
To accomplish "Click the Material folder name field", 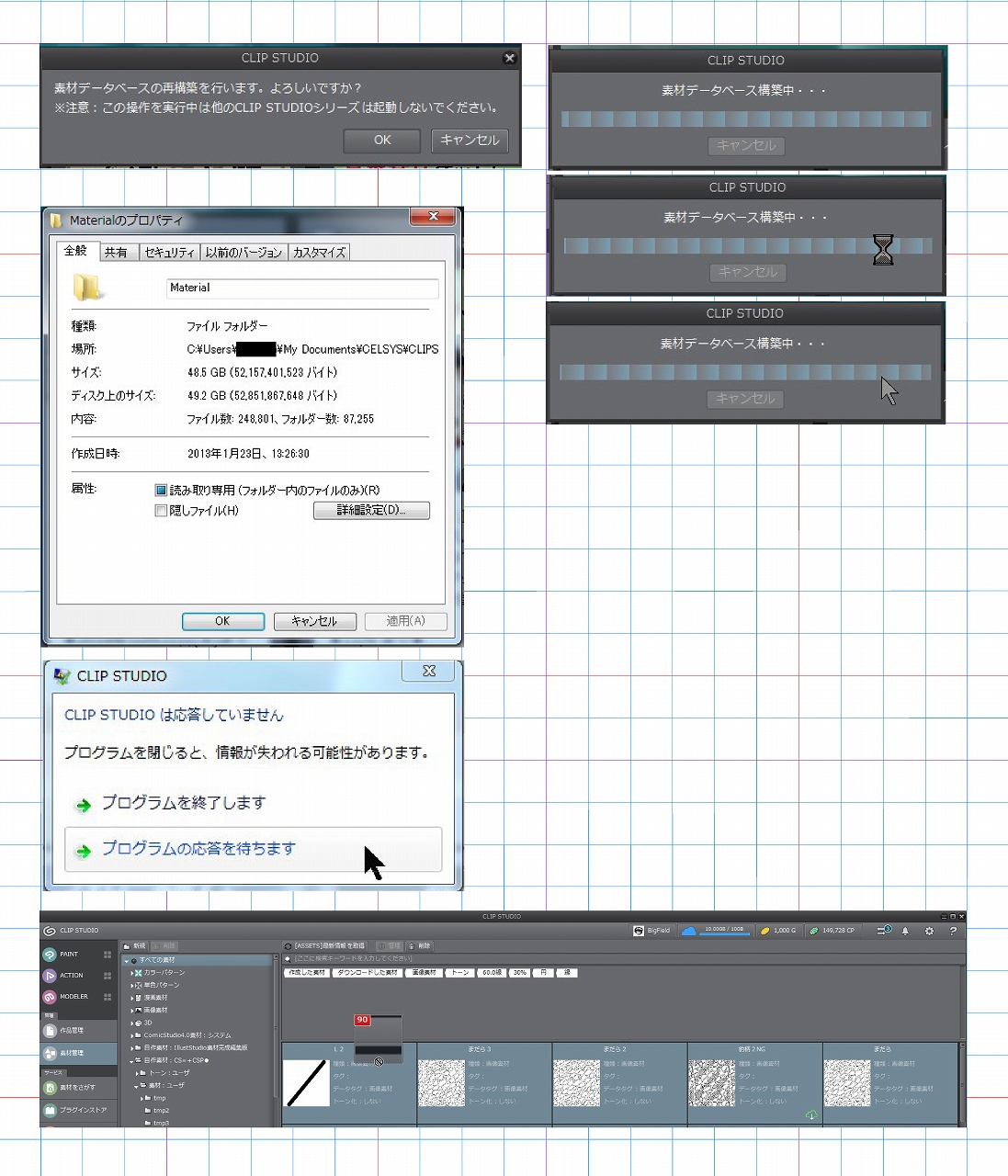I will (302, 288).
